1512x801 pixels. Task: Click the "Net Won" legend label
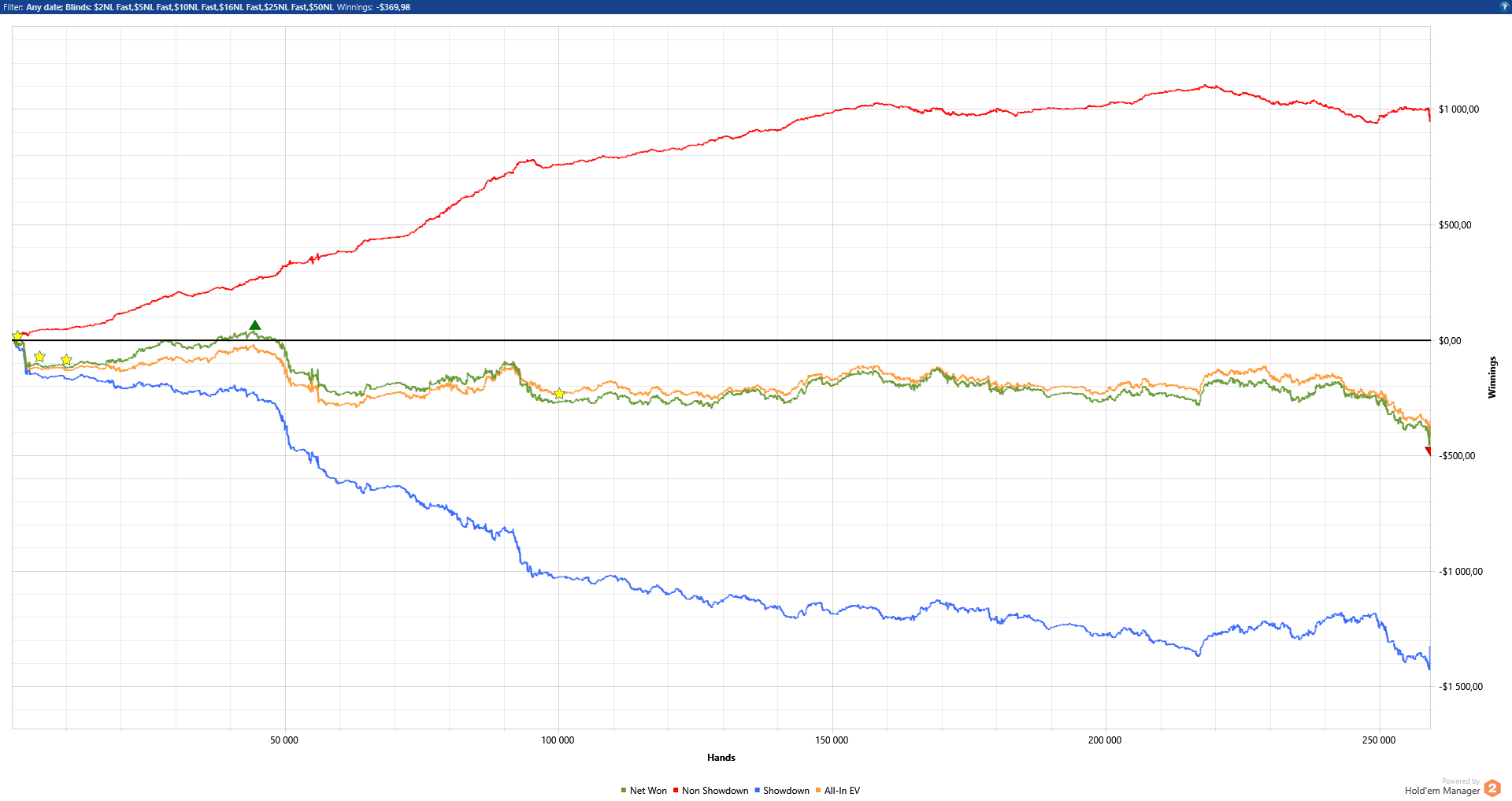click(648, 791)
